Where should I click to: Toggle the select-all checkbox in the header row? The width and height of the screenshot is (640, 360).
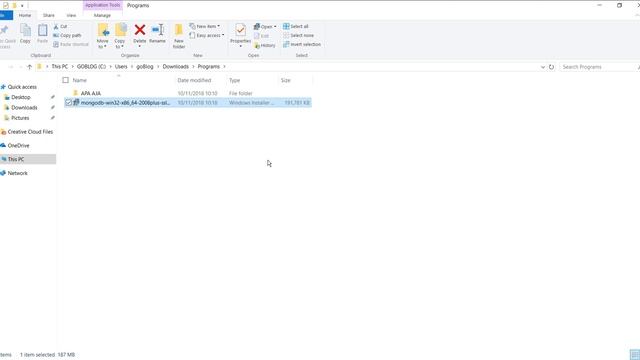(66, 80)
